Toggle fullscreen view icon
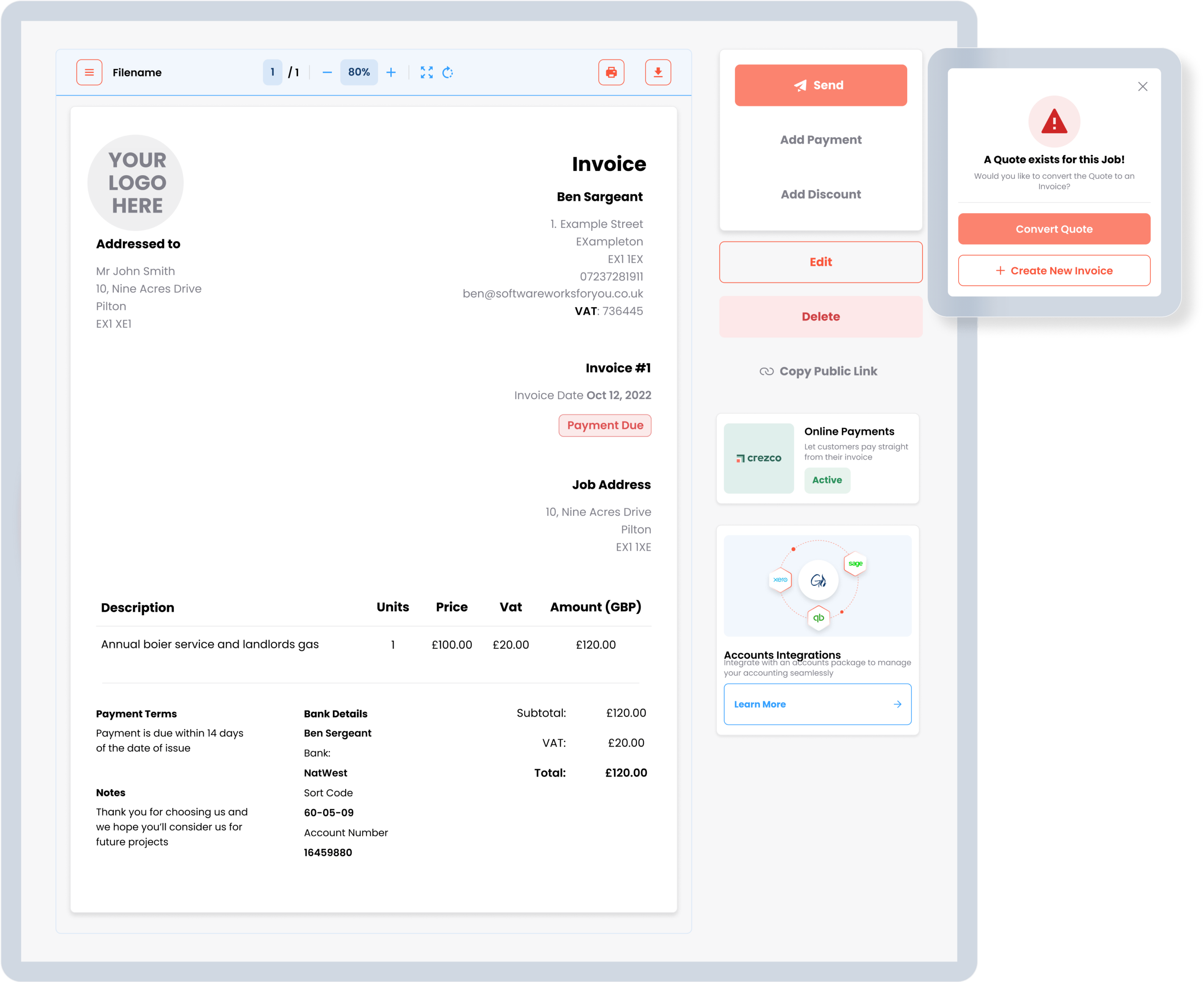The height and width of the screenshot is (982, 1204). point(426,72)
